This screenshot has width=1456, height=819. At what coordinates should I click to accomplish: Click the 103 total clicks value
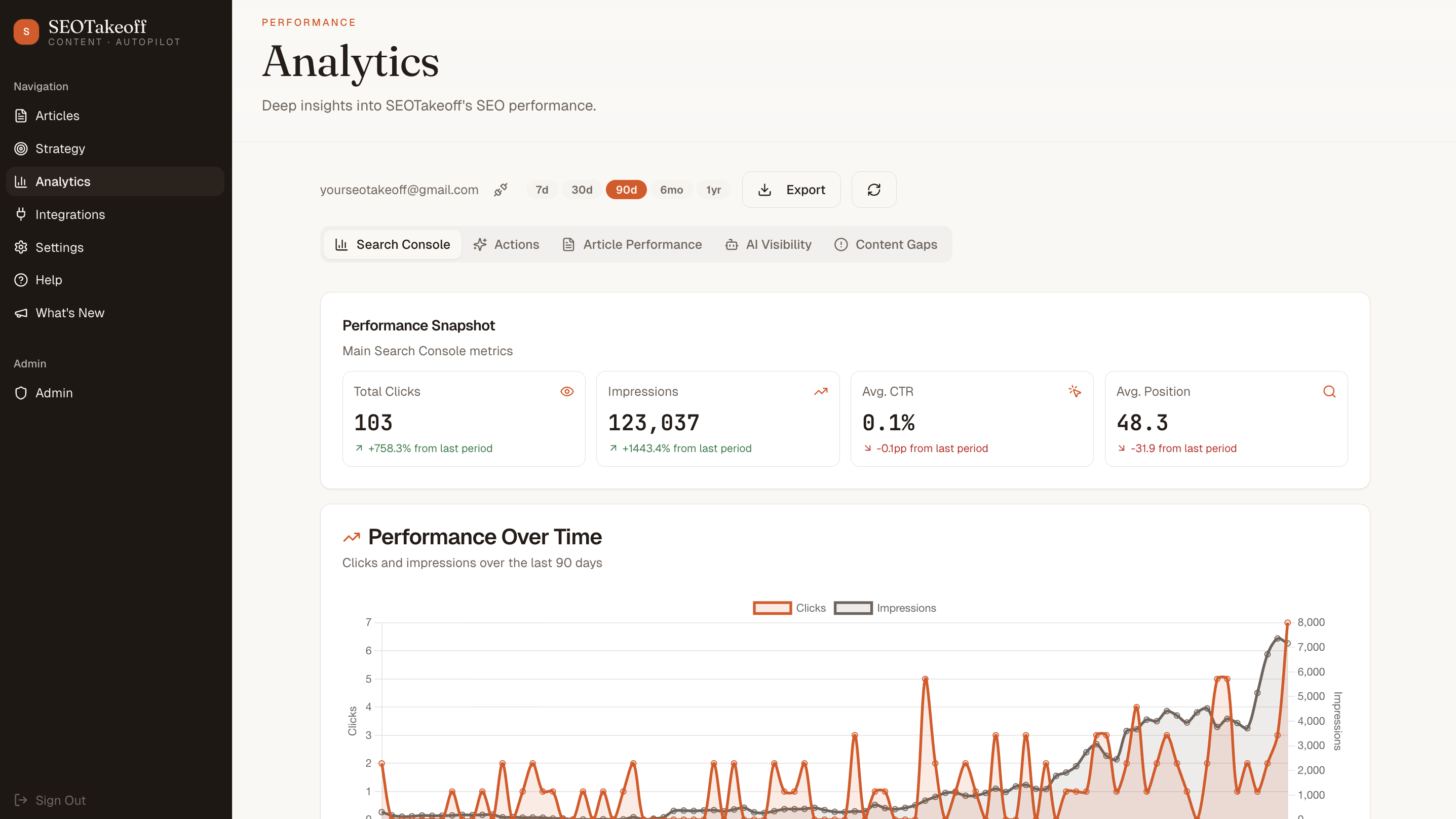click(373, 423)
